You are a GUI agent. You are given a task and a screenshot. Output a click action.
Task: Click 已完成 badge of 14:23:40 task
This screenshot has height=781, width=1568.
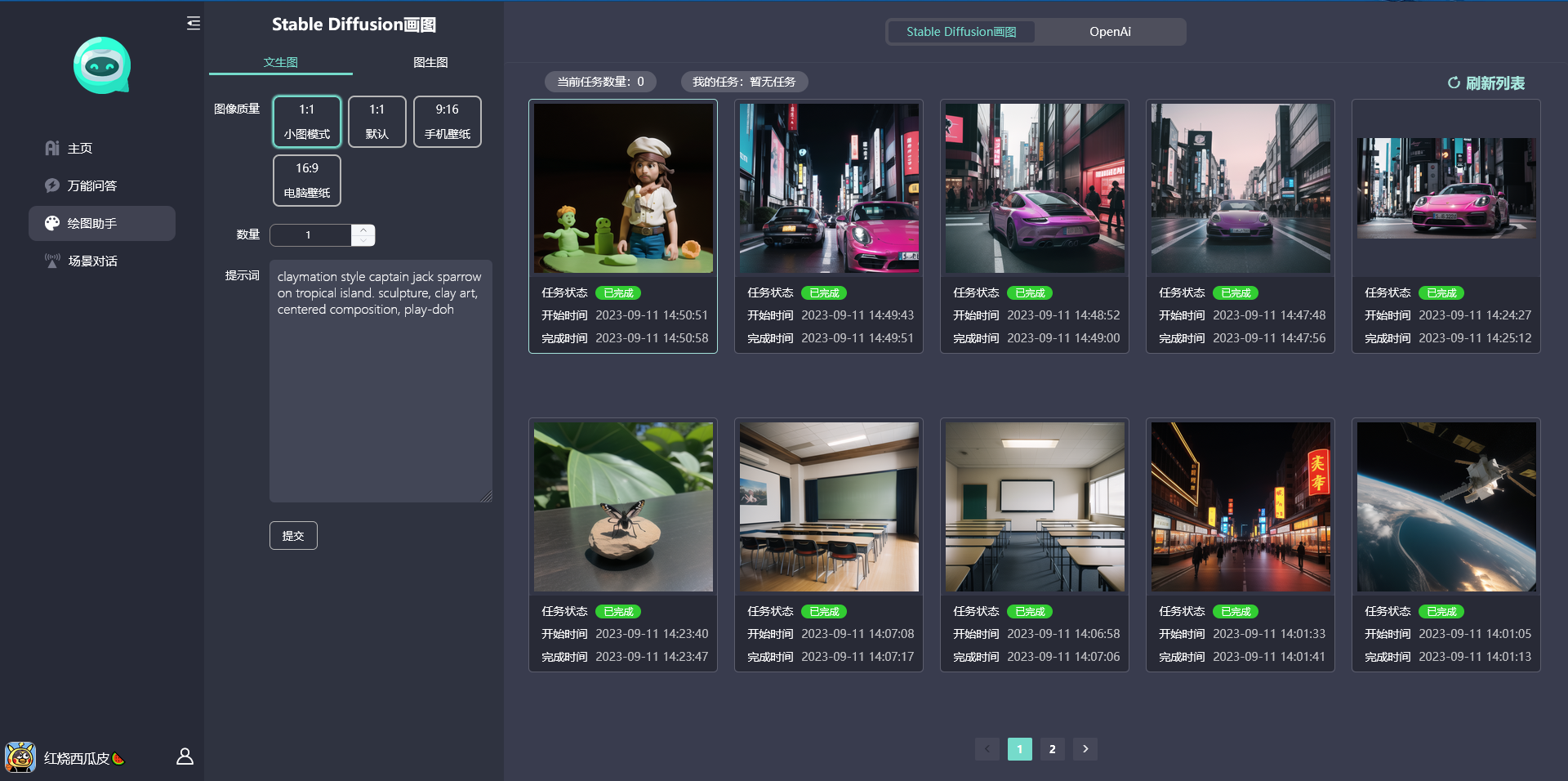coord(618,611)
